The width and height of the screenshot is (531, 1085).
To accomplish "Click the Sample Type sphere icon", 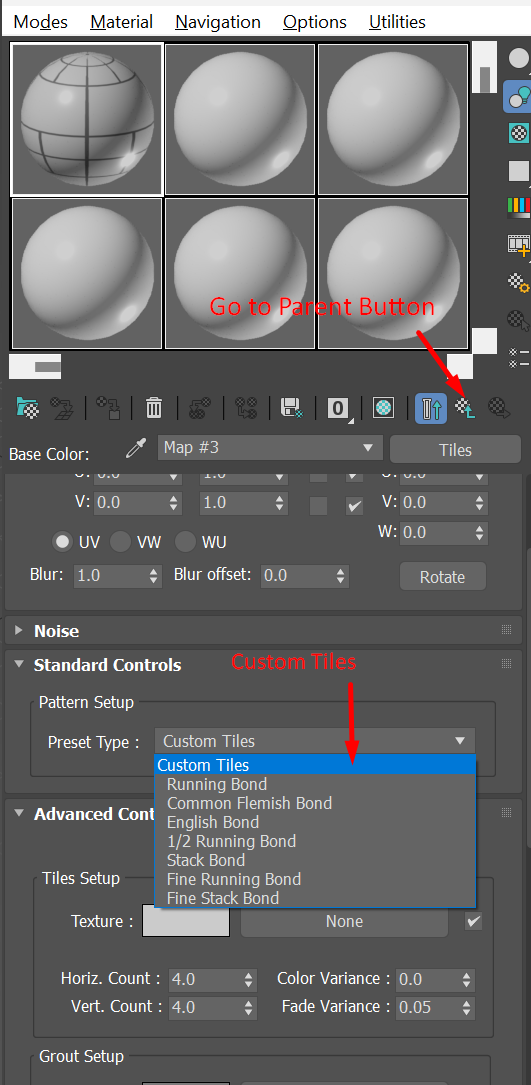I will pos(519,58).
